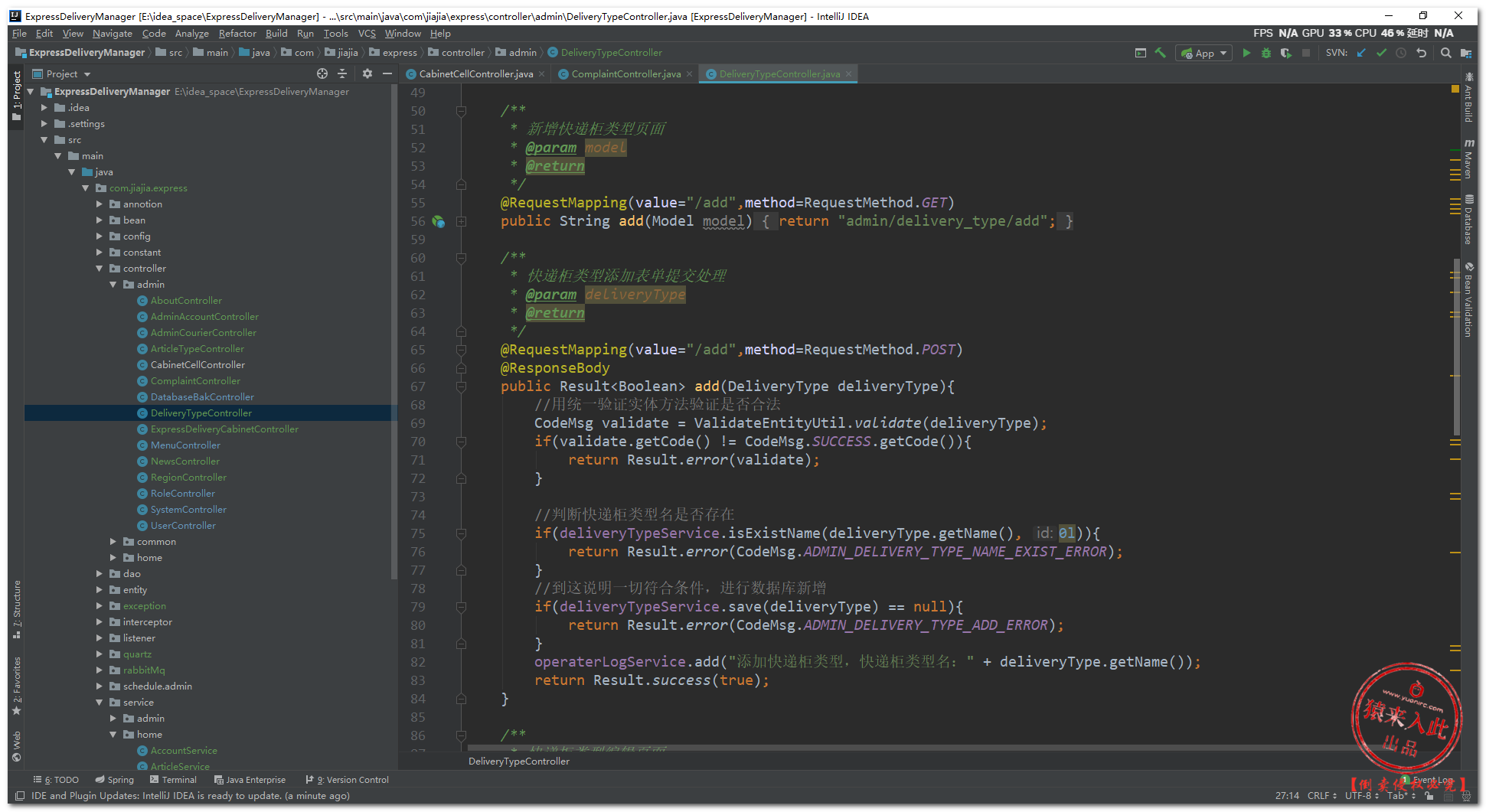Image resolution: width=1486 pixels, height=812 pixels.
Task: Open the File menu
Action: point(19,34)
